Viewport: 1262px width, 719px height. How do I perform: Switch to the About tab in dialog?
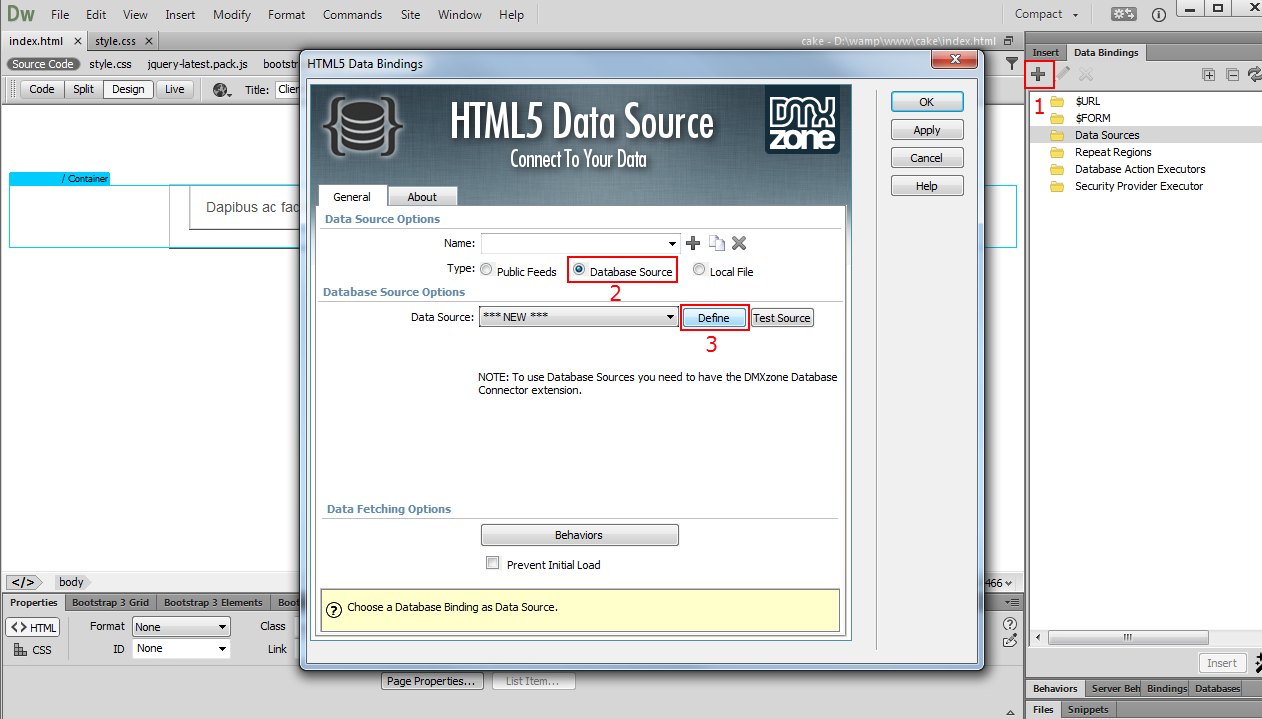(422, 197)
